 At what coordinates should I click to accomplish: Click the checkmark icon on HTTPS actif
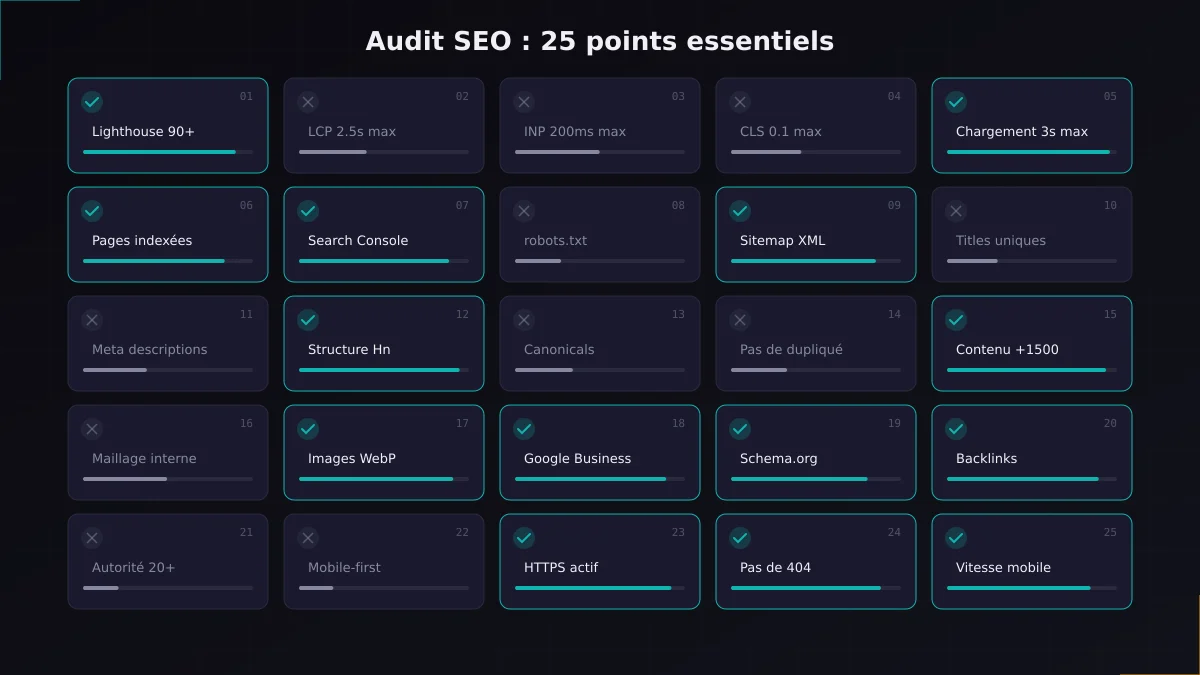(x=524, y=538)
